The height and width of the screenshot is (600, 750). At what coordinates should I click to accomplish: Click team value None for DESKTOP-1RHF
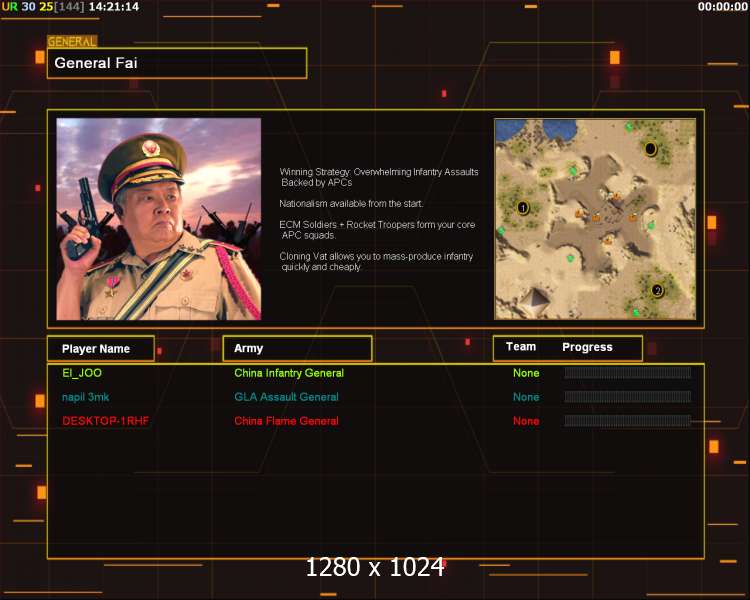click(526, 421)
